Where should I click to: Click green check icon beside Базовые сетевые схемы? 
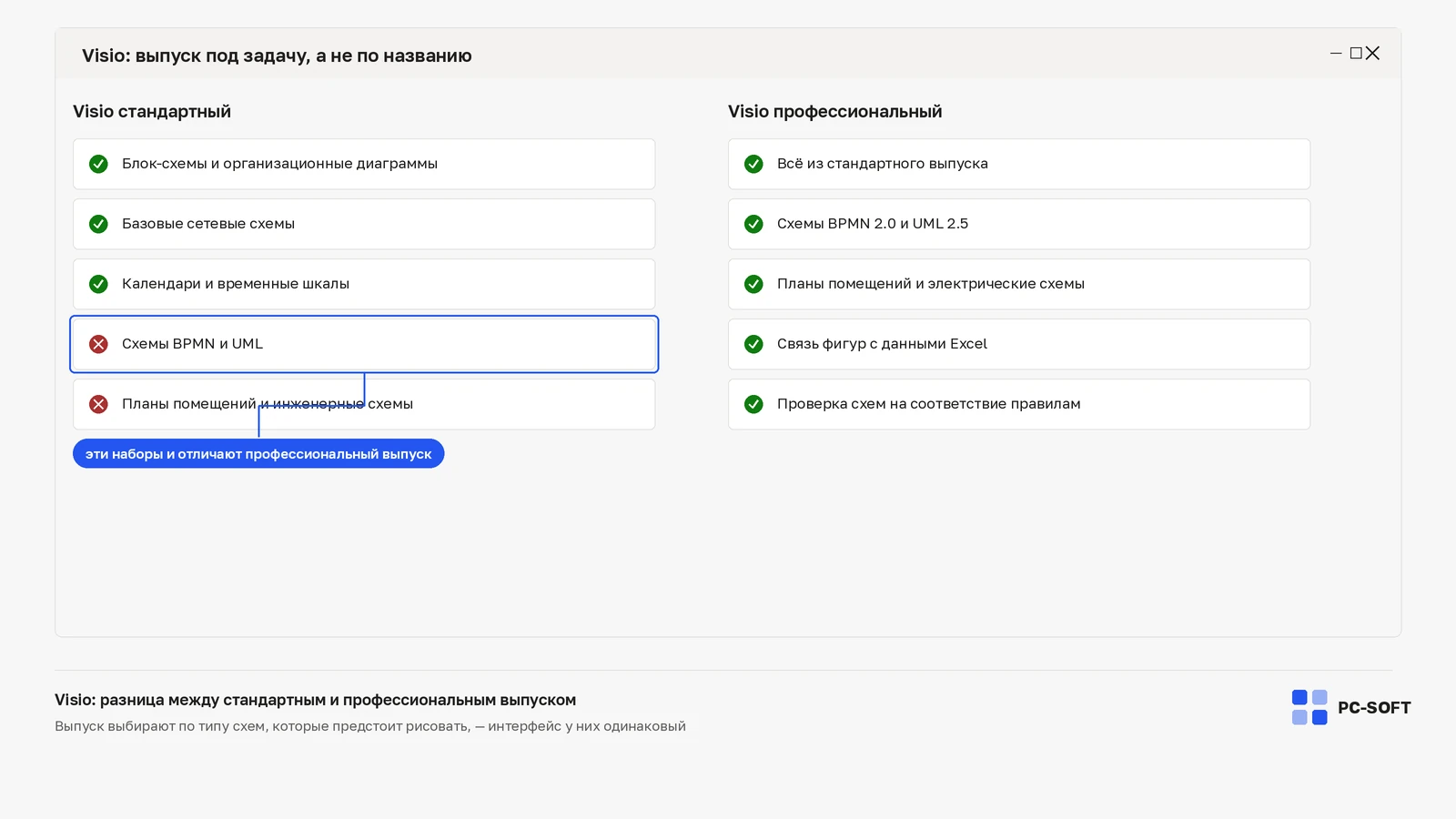point(98,224)
